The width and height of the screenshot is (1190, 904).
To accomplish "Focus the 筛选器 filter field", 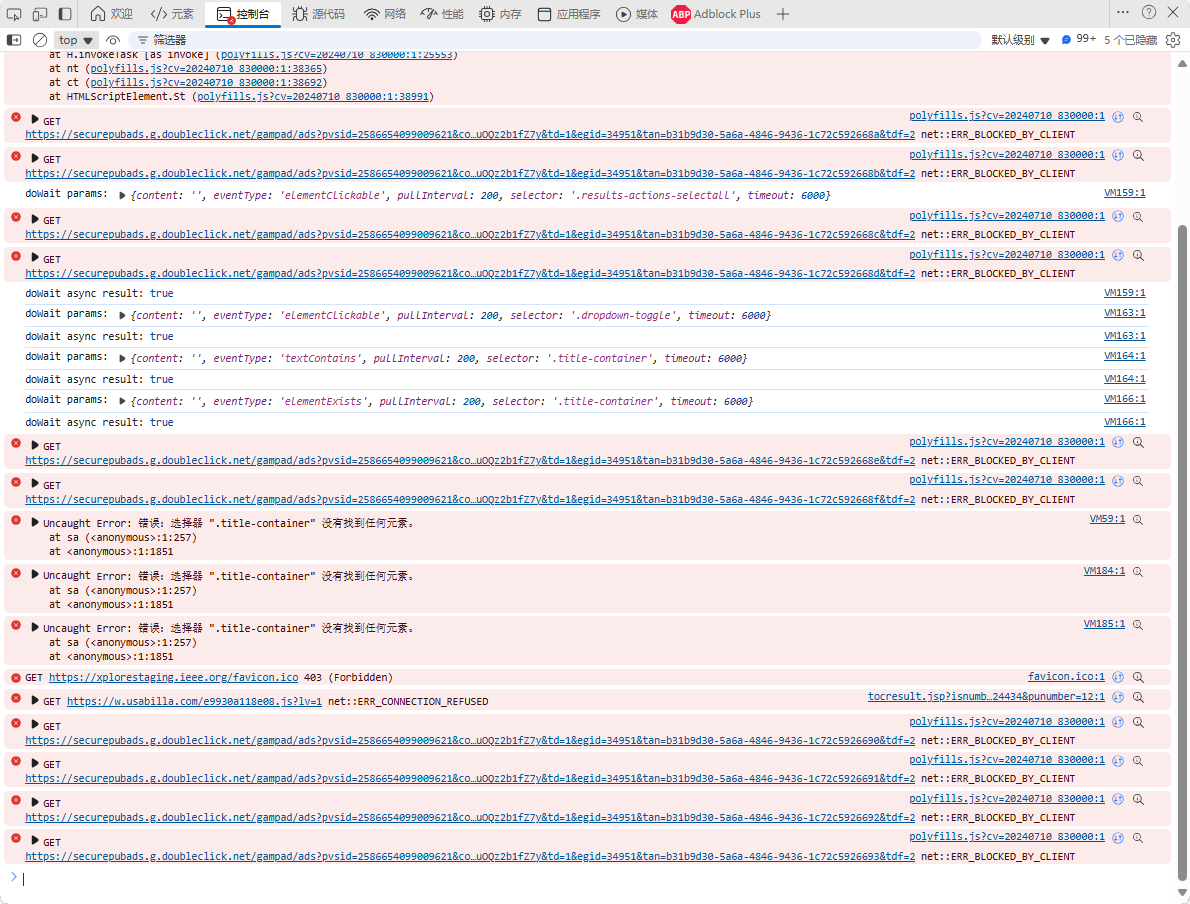I will click(x=554, y=39).
